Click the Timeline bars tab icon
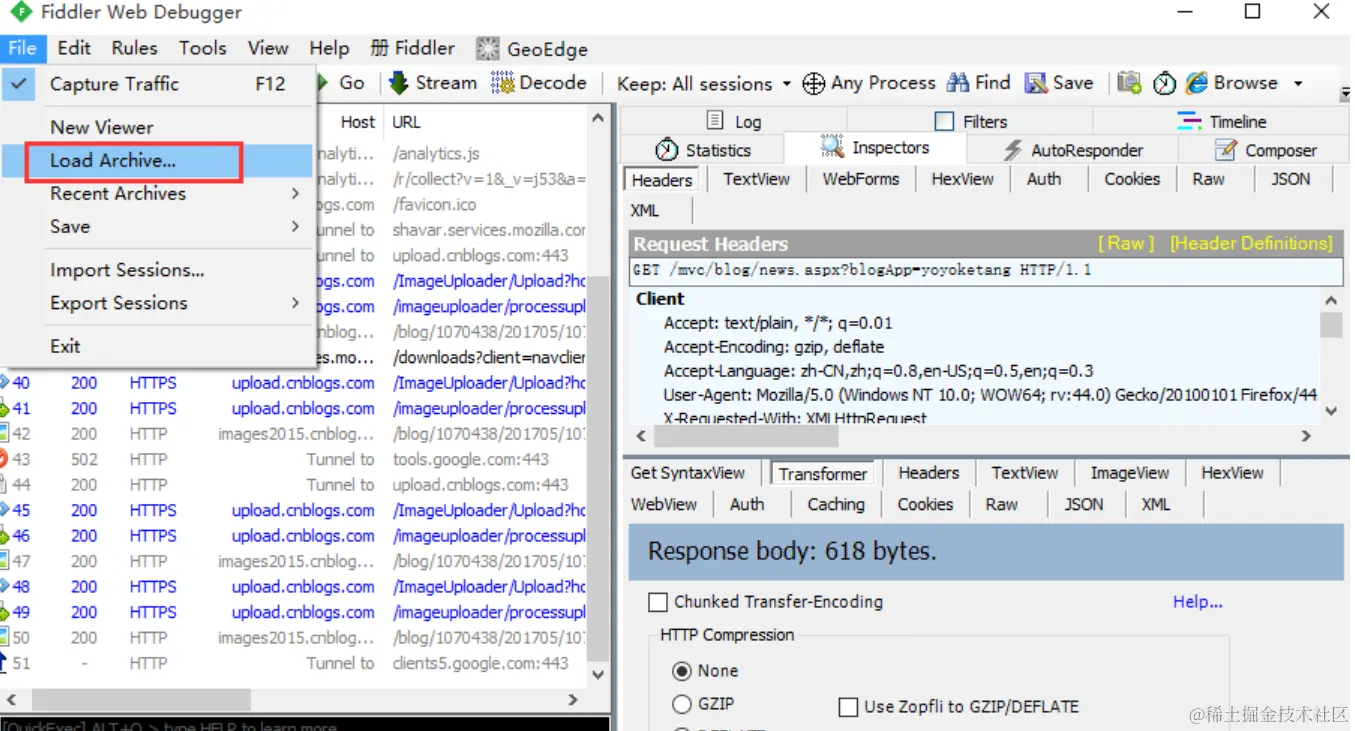This screenshot has height=731, width=1355. 1189,121
